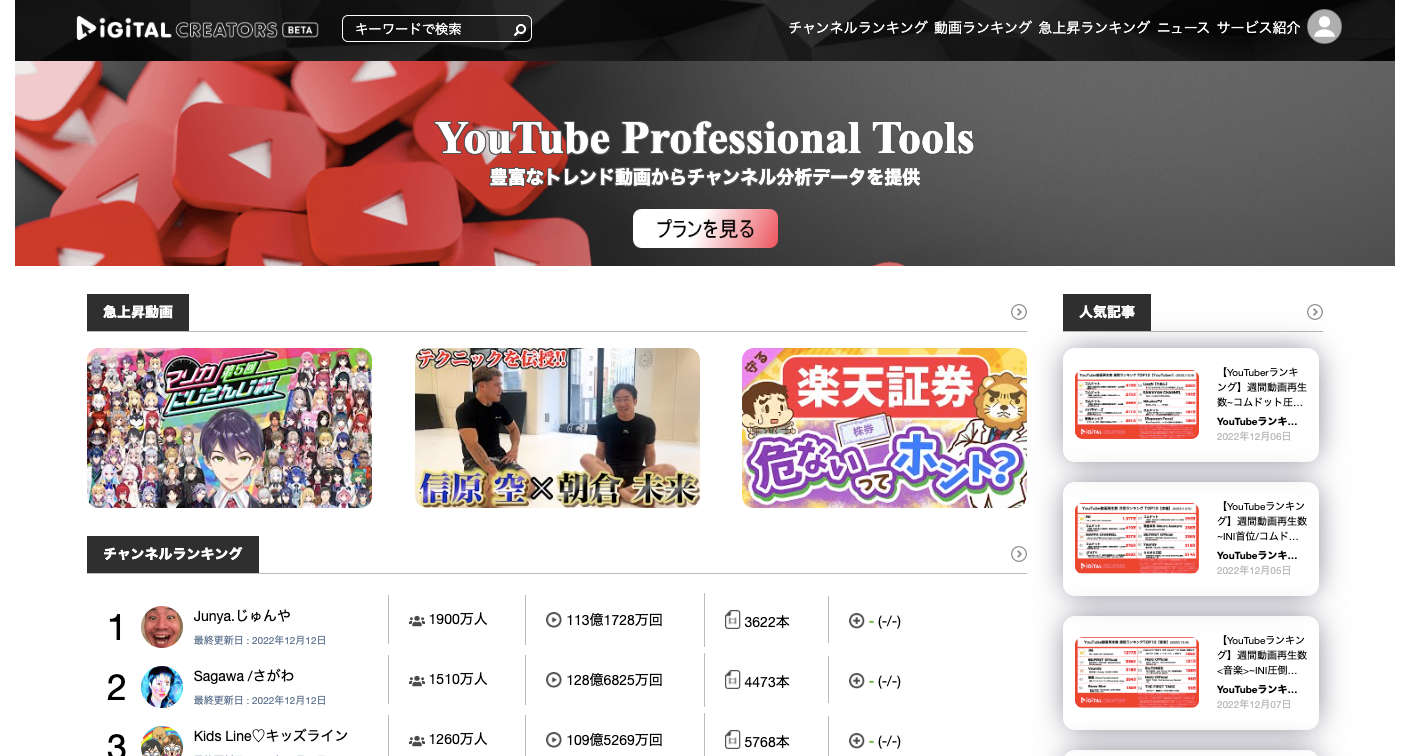Open article thumbnail dated 2022年12月06日
1418x756 pixels.
pyautogui.click(x=1137, y=404)
